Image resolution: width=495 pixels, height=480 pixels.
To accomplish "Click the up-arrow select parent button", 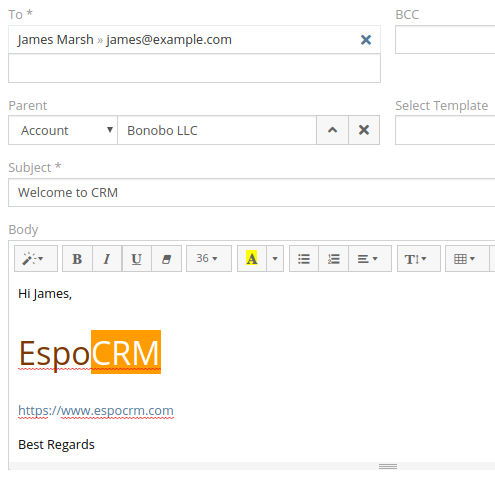I will 332,130.
